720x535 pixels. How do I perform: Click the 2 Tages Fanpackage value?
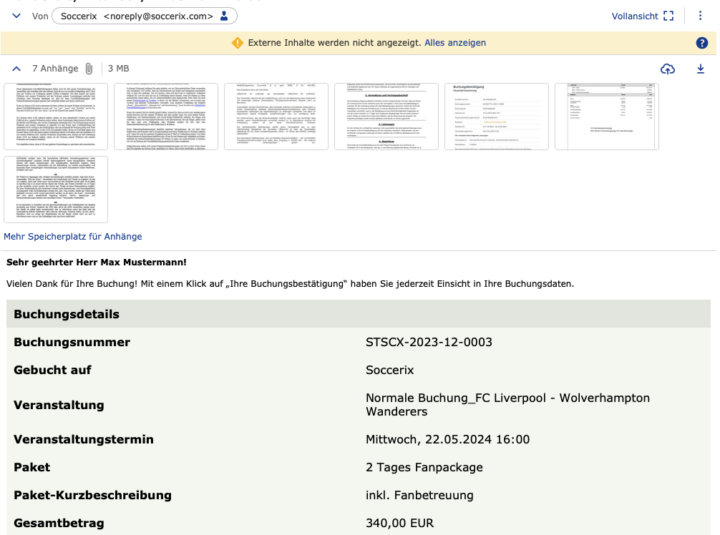(424, 467)
